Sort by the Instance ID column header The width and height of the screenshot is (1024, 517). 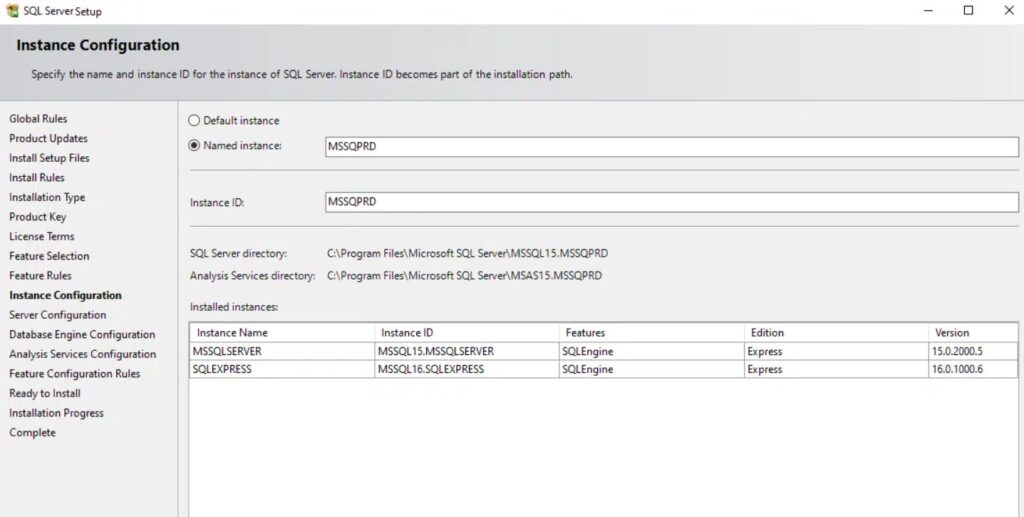click(x=467, y=332)
